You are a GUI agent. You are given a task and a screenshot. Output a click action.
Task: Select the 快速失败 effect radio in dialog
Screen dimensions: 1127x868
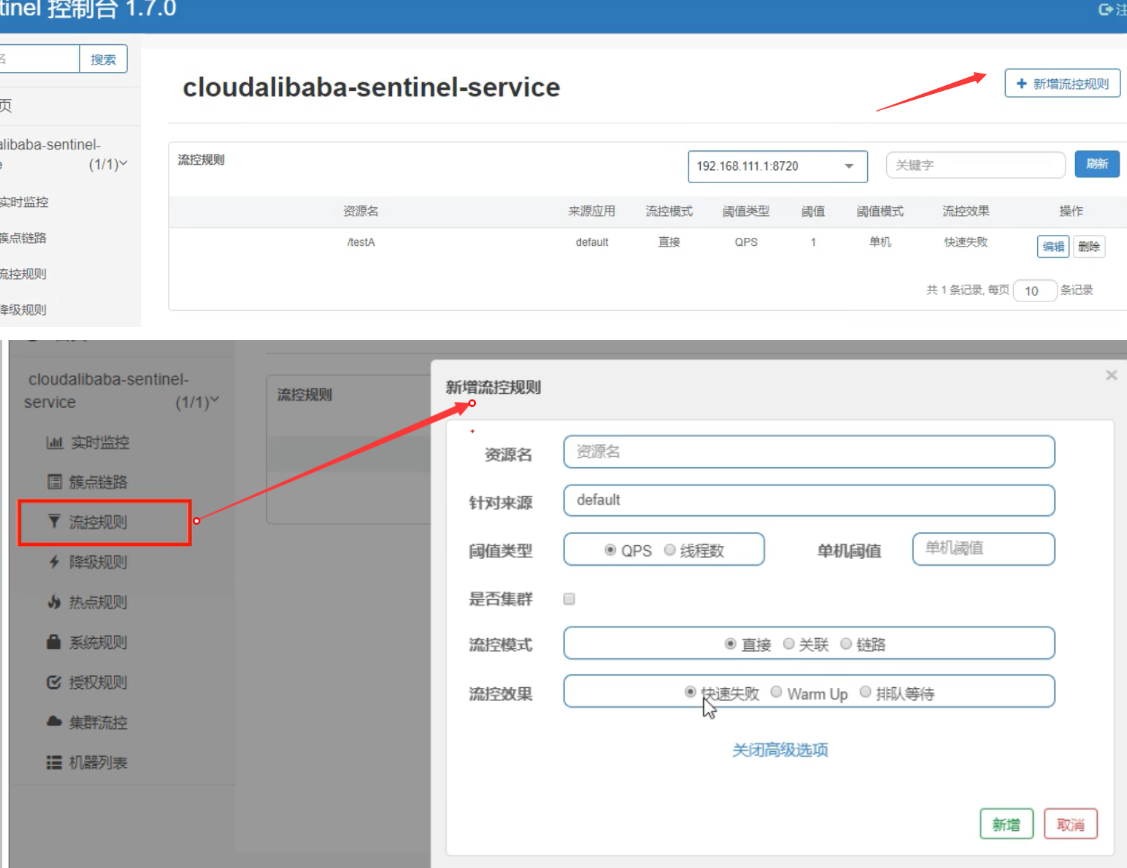(x=690, y=692)
